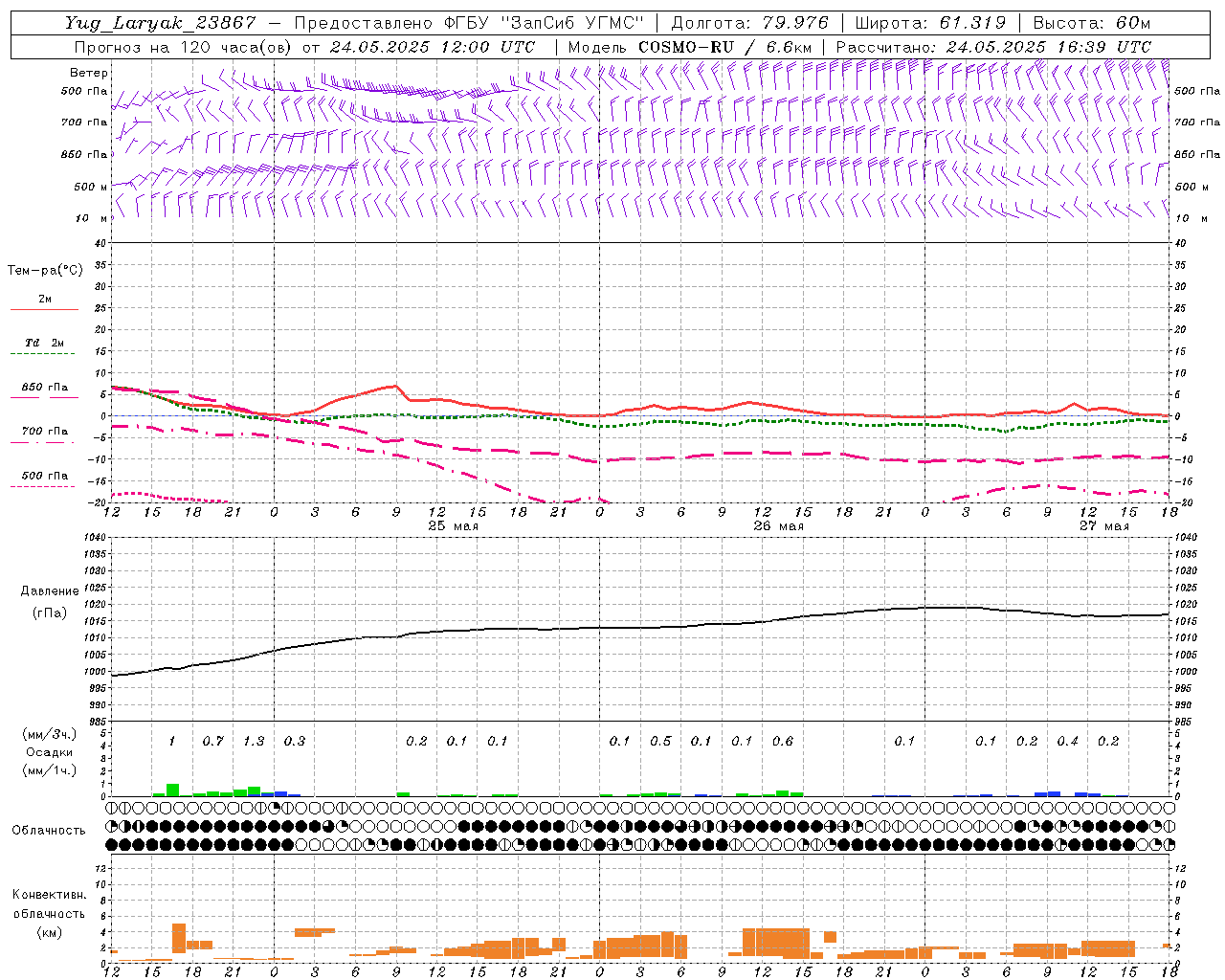This screenshot has height=980, width=1225.
Task: Click the 0.7 precipitation total
Action: click(x=212, y=742)
